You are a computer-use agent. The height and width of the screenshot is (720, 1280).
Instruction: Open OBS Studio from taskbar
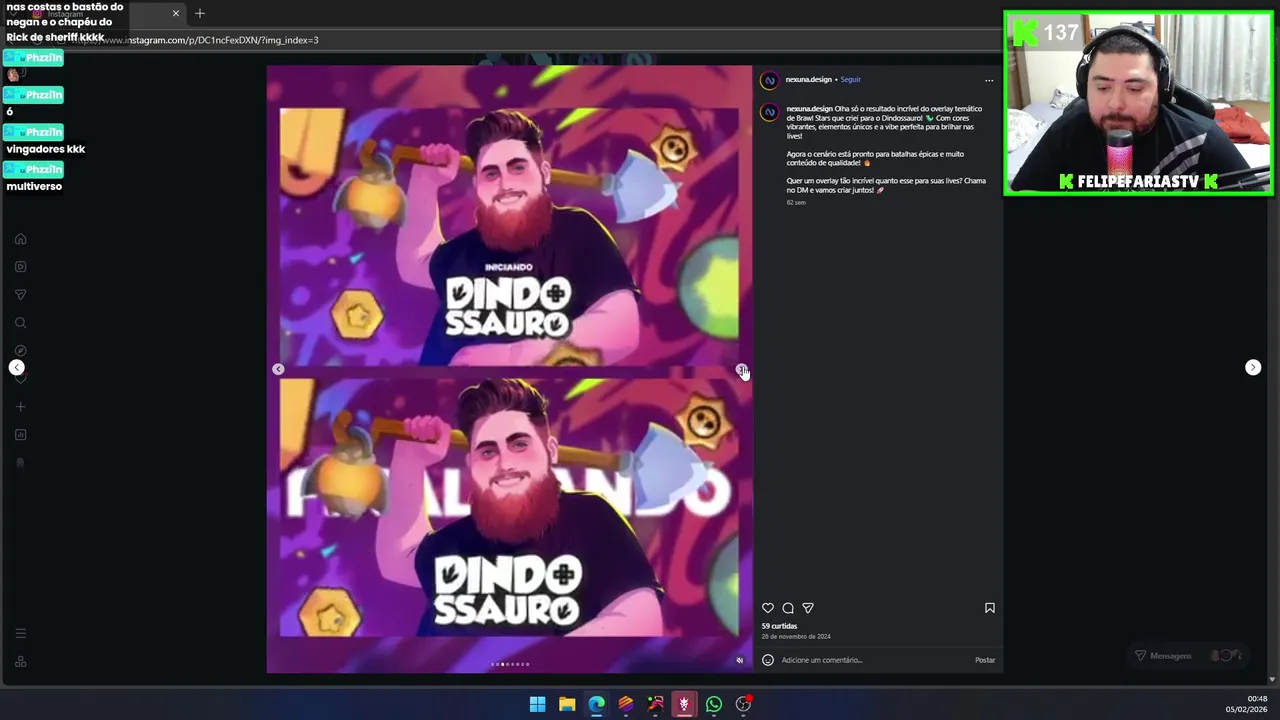tap(743, 704)
